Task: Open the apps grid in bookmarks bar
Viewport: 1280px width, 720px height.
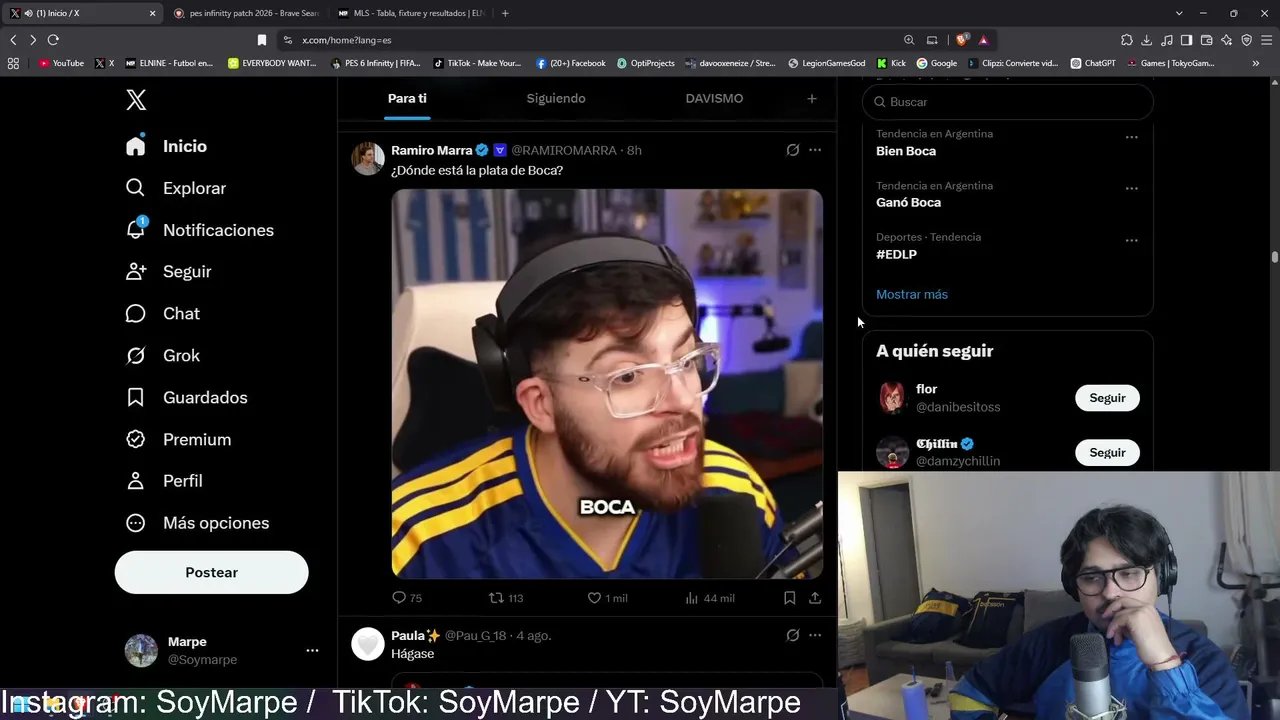Action: pos(13,63)
